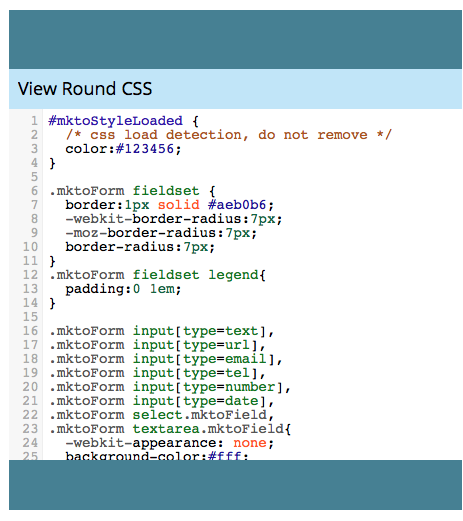Image resolution: width=463 pixels, height=521 pixels.
Task: Click '#mktoStyleLoaded' selector on line 1
Action: pyautogui.click(x=116, y=121)
